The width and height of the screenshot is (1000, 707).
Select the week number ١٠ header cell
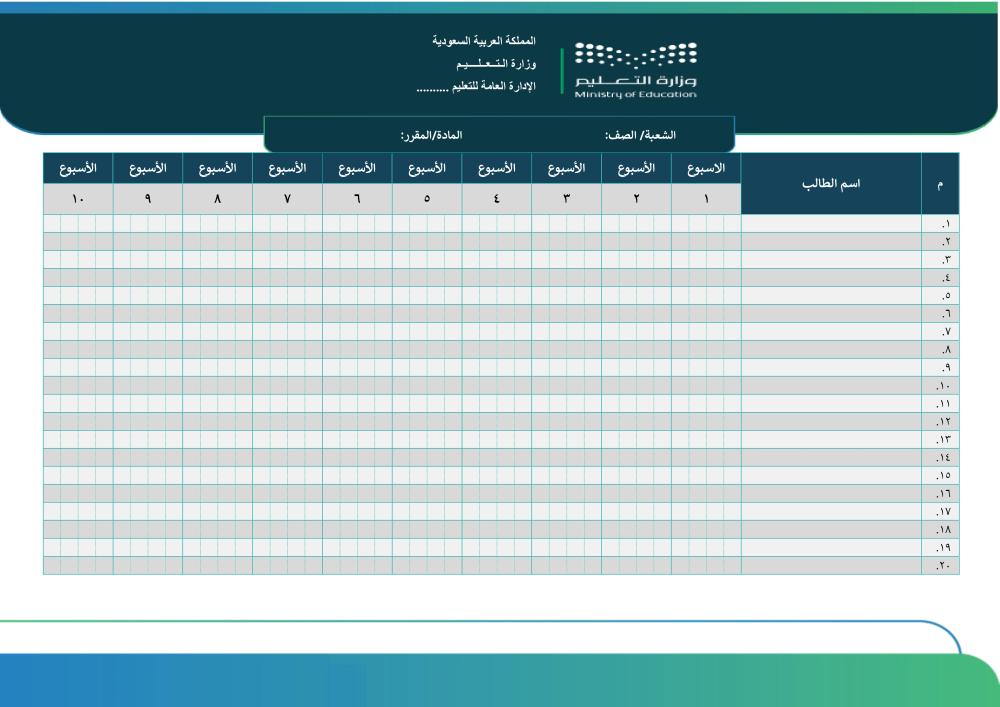[78, 199]
